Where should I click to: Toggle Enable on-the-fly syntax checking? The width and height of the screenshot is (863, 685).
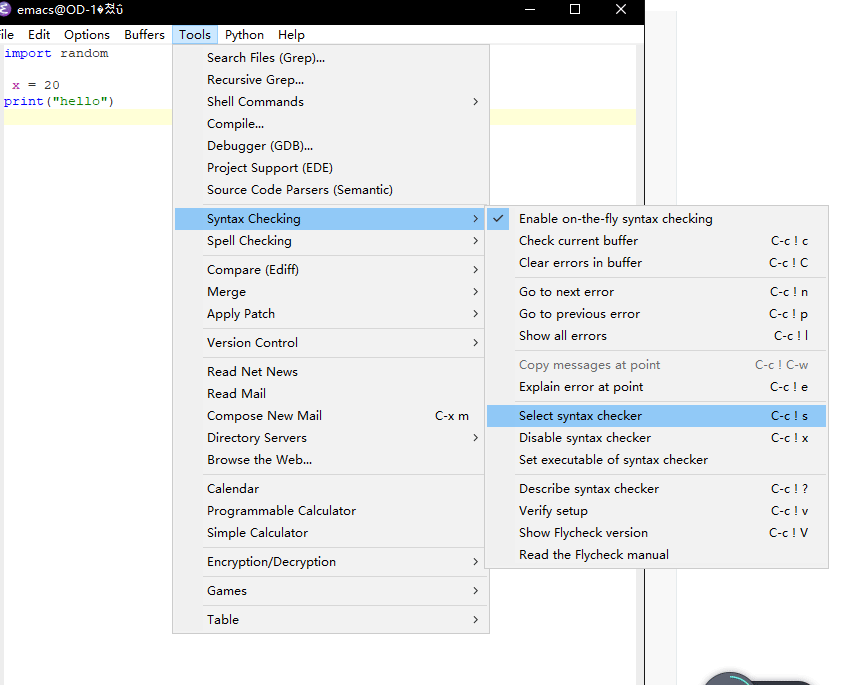(x=615, y=219)
